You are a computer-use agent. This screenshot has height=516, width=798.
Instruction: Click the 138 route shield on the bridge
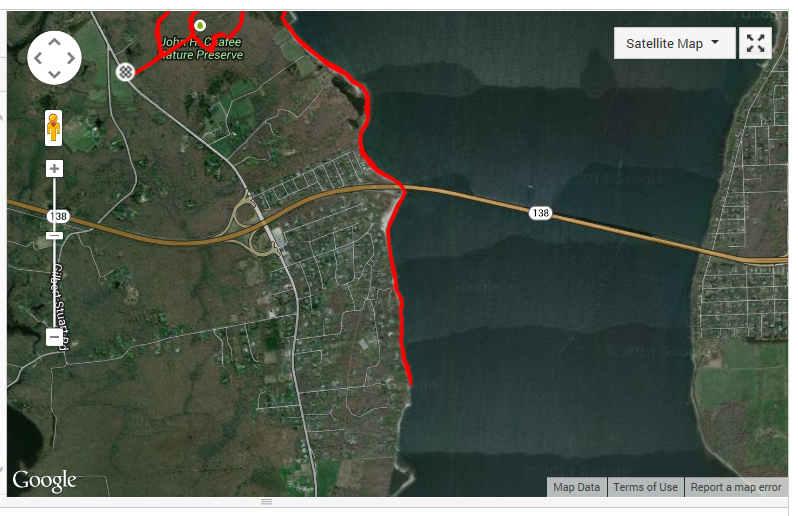(540, 213)
